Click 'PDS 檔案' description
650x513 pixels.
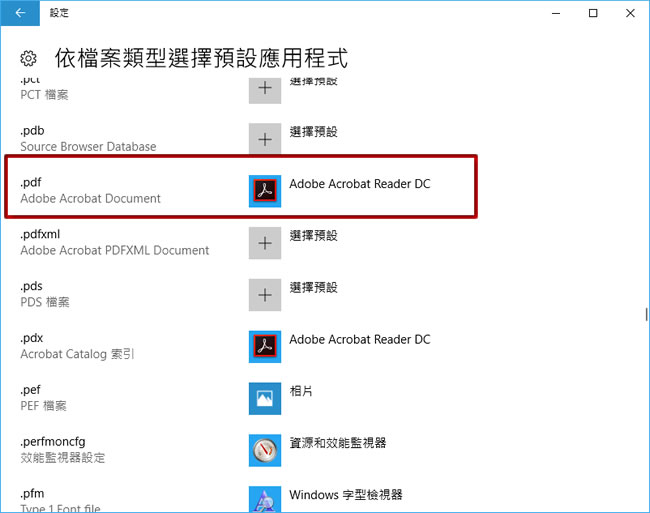click(x=45, y=302)
